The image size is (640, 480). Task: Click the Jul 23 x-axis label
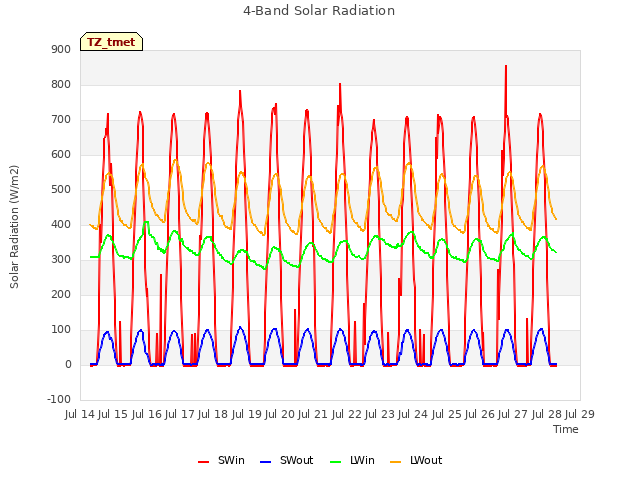click(380, 414)
